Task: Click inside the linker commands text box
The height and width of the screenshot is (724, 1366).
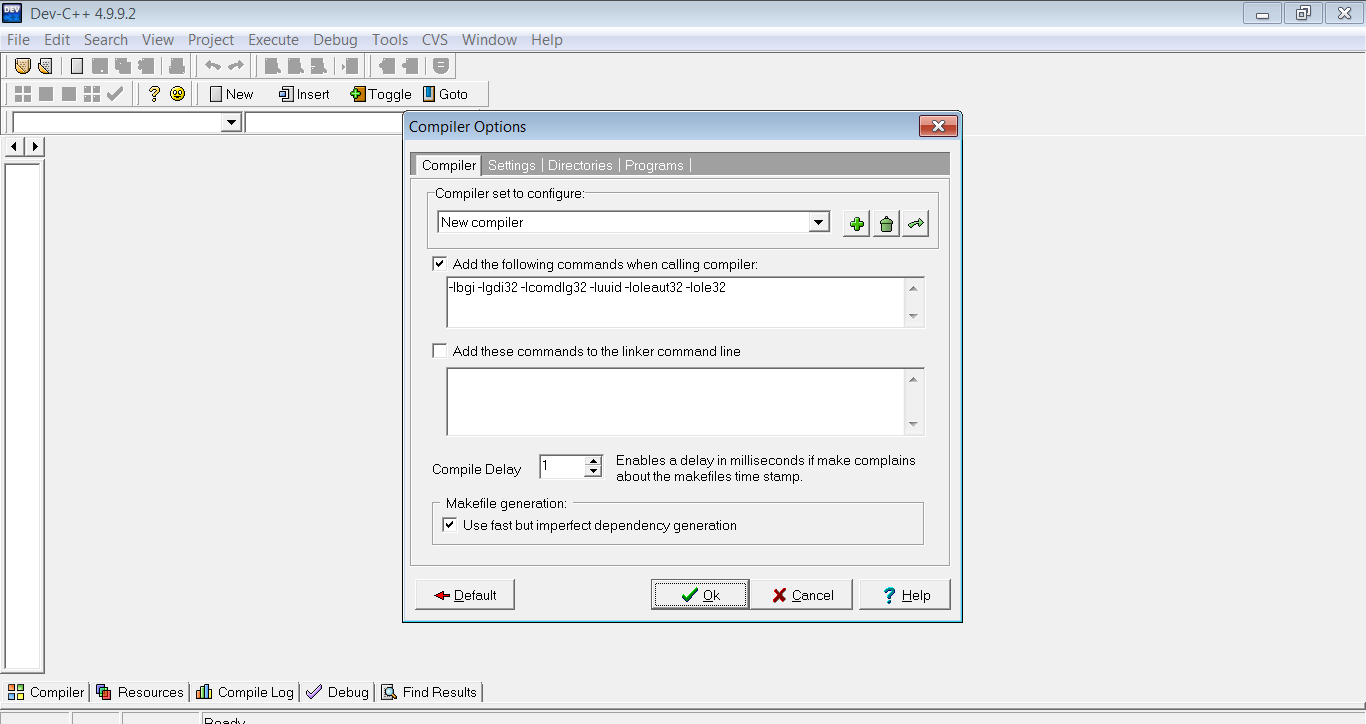Action: coord(677,402)
